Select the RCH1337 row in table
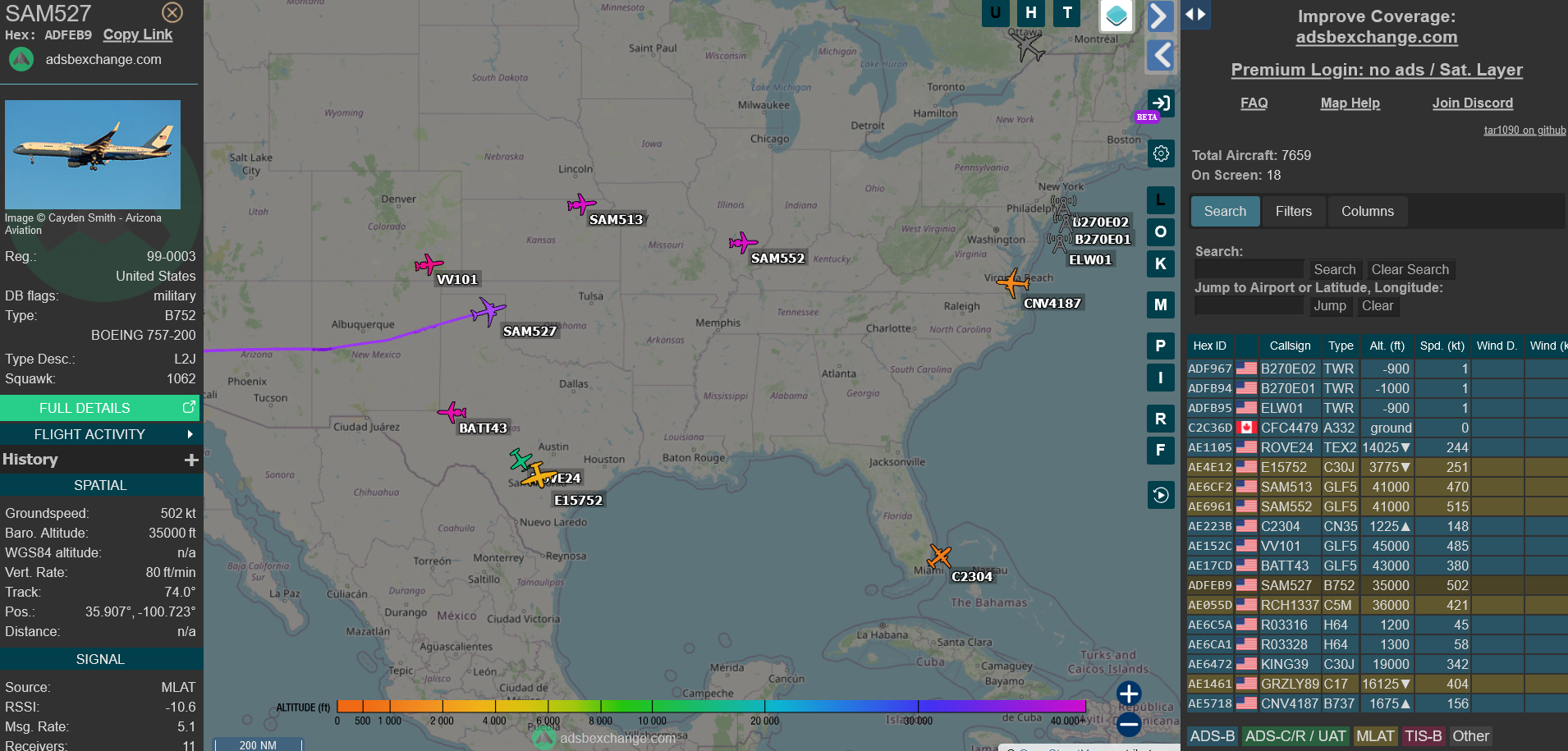Screen dimensions: 1568x751 [1377, 605]
